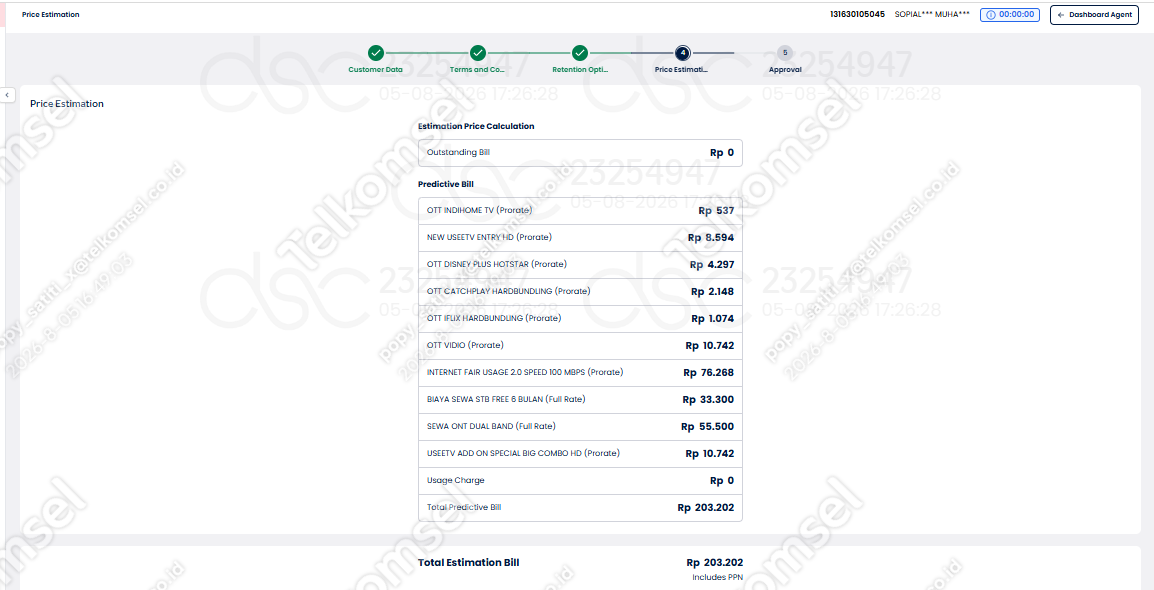Click the Price Estimation page title in header
The image size is (1154, 590).
[x=51, y=15]
